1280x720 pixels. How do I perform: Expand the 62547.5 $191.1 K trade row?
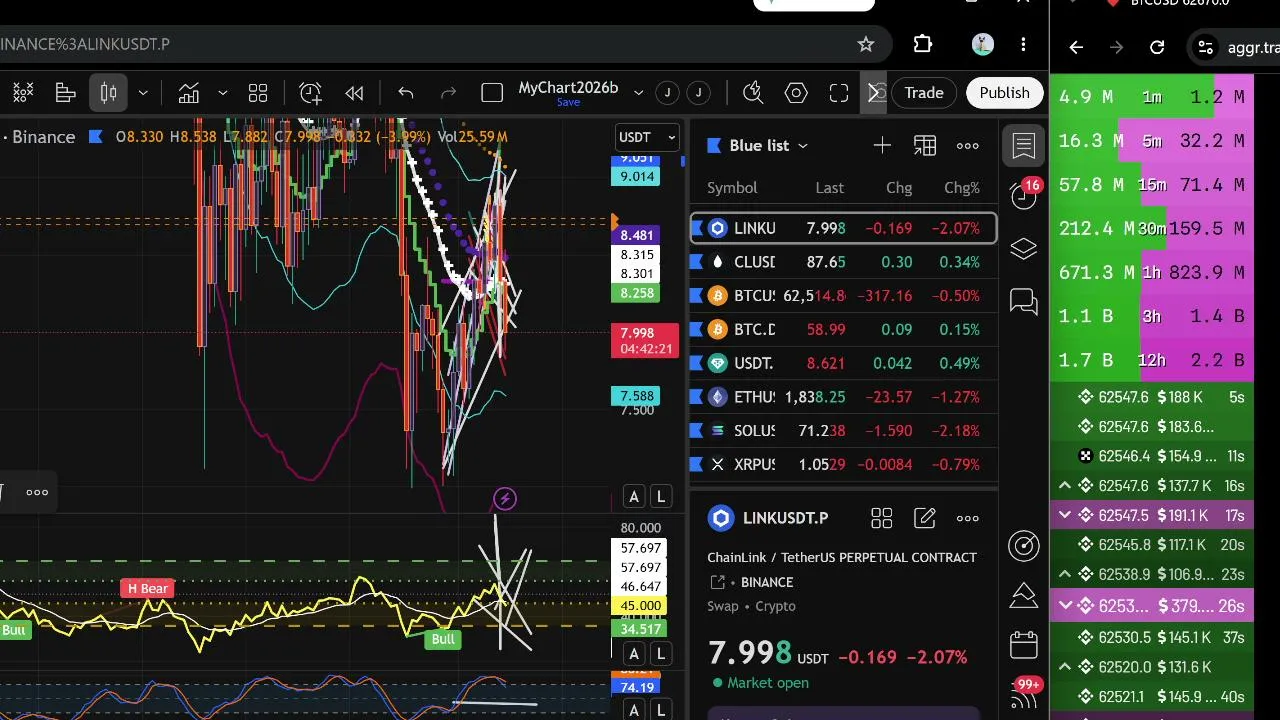click(1065, 516)
